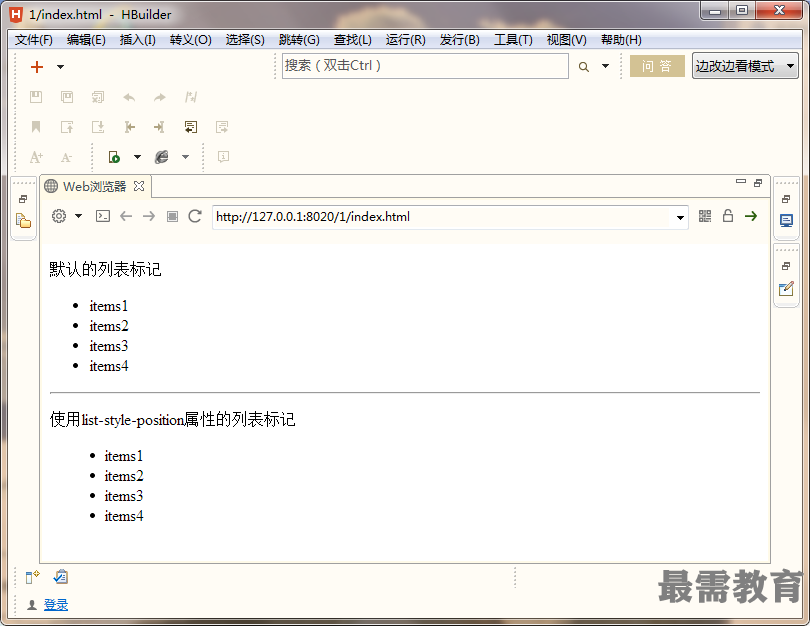Click the 登录 login link
This screenshot has height=626, width=810.
tap(56, 604)
